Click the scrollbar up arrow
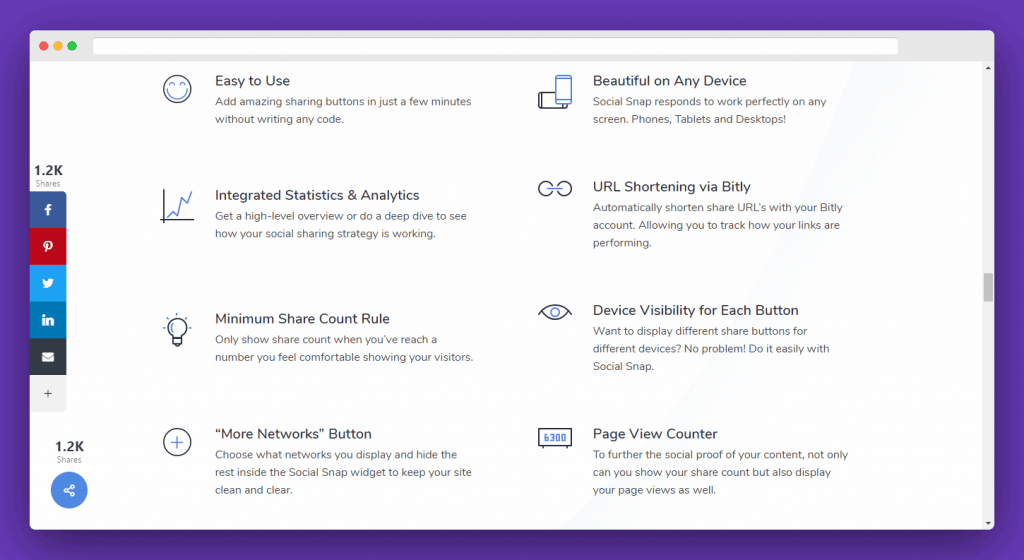The height and width of the screenshot is (560, 1024). coord(988,68)
